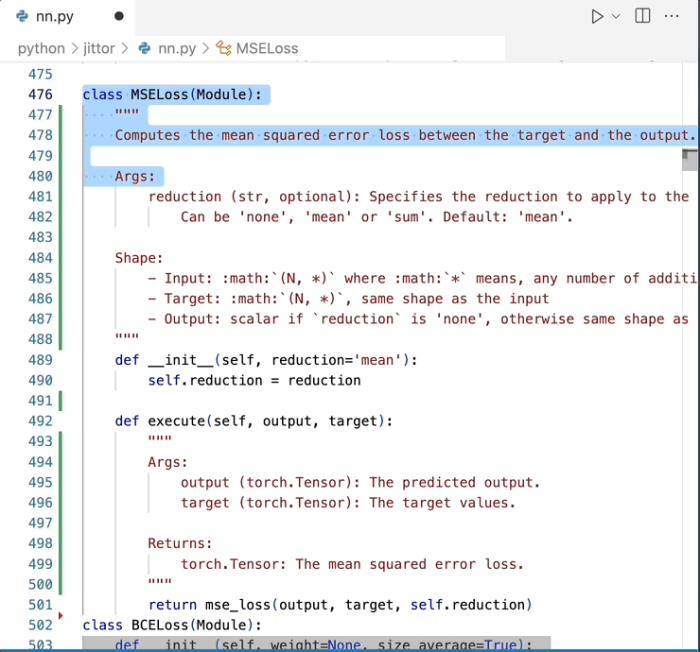Open the python folder breadcrumb
This screenshot has height=652, width=700.
click(41, 48)
